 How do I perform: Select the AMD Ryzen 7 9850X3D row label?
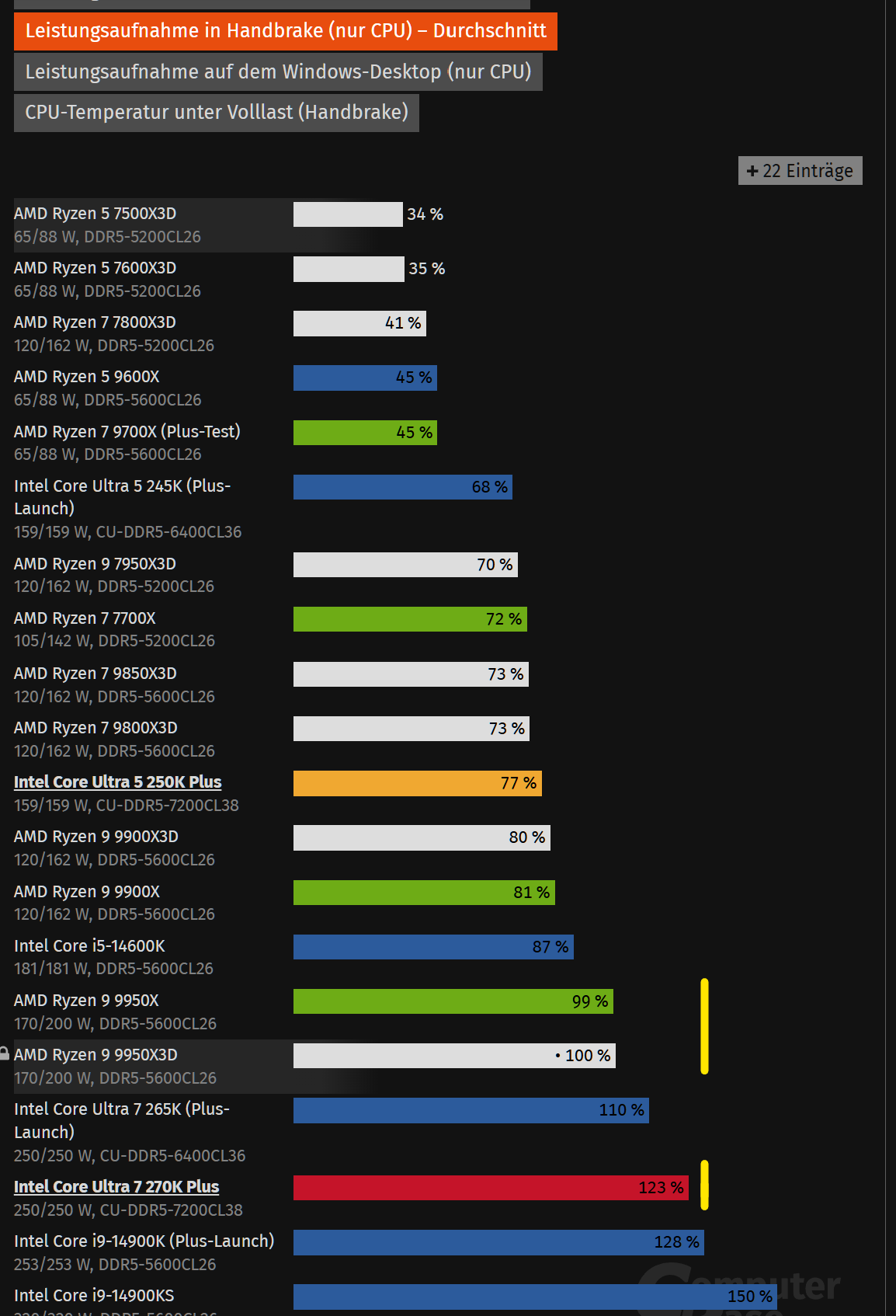pyautogui.click(x=96, y=674)
